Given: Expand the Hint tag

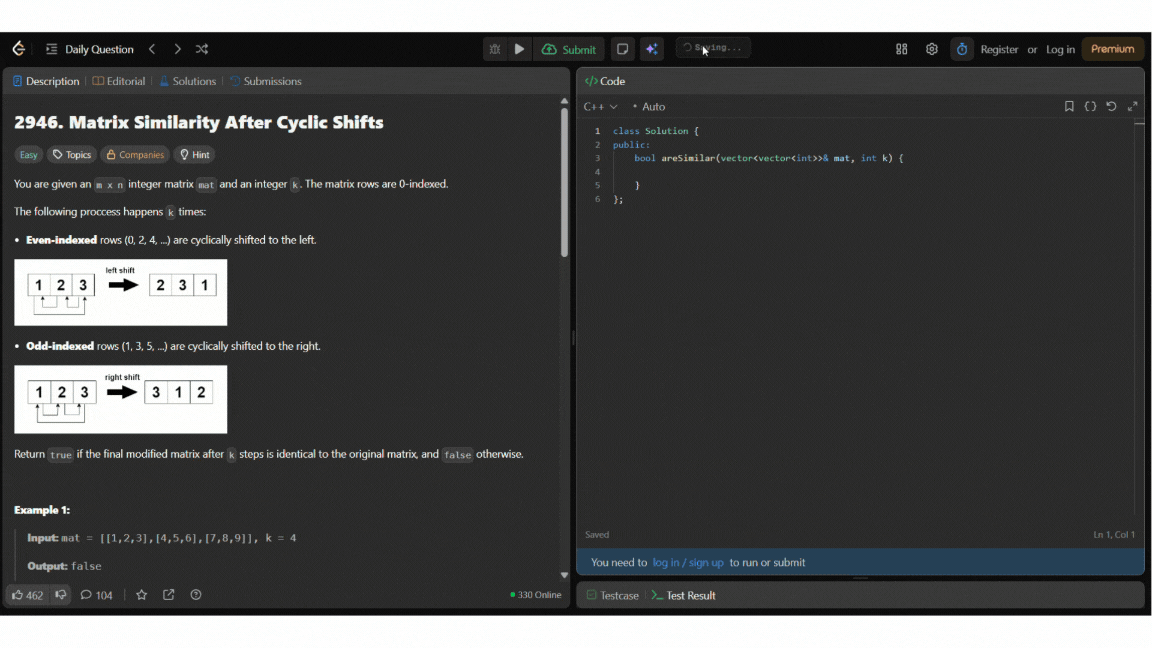Looking at the screenshot, I should (x=195, y=154).
